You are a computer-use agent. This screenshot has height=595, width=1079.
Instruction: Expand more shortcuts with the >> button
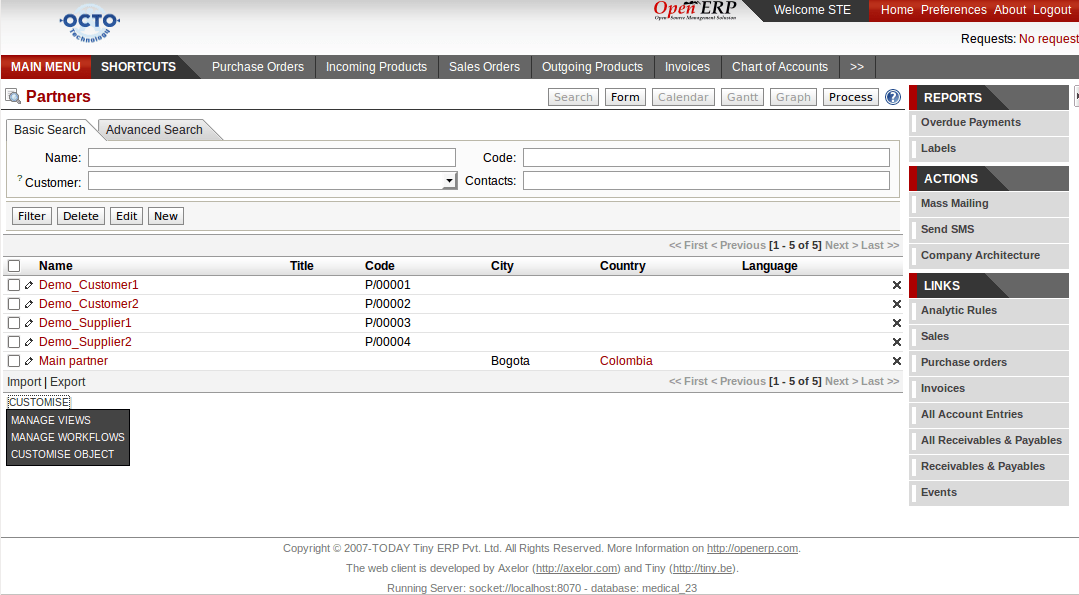[x=857, y=67]
